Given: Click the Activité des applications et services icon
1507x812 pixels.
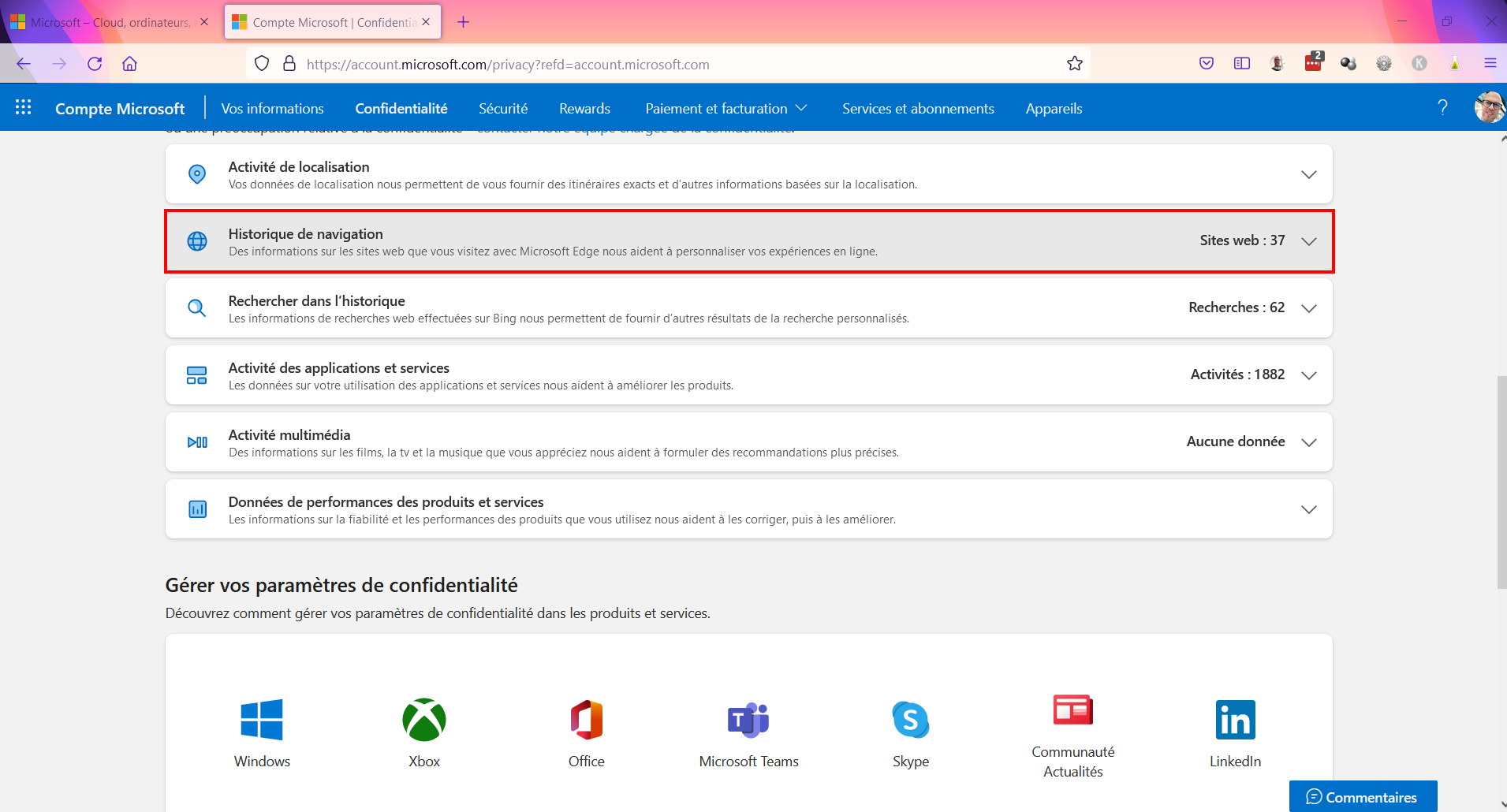Looking at the screenshot, I should coord(197,375).
